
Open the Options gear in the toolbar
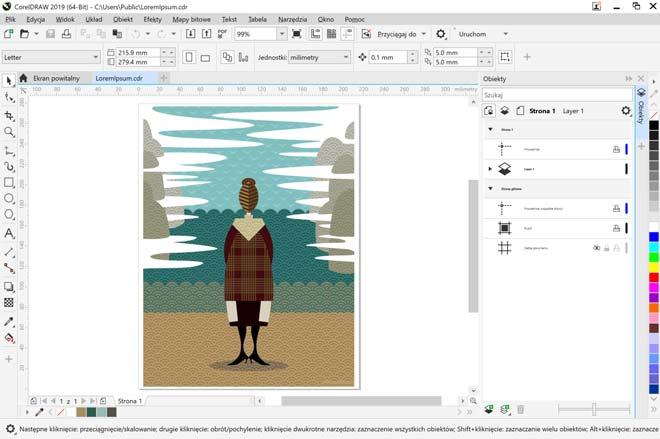coord(441,34)
